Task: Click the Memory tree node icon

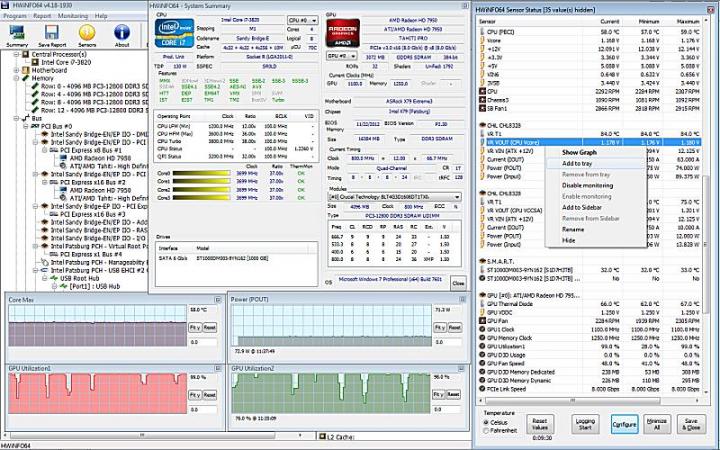Action: 26,79
